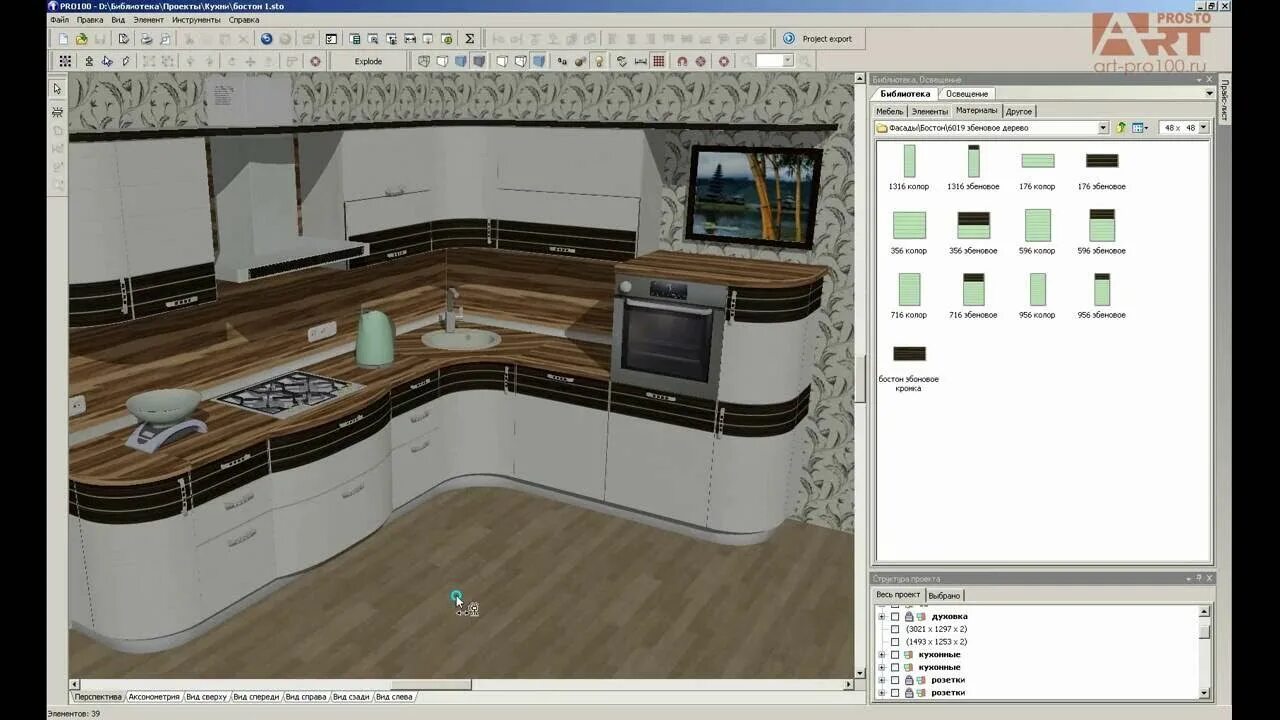The width and height of the screenshot is (1280, 720).
Task: Switch to the Вид сверху view tab
Action: tap(207, 697)
